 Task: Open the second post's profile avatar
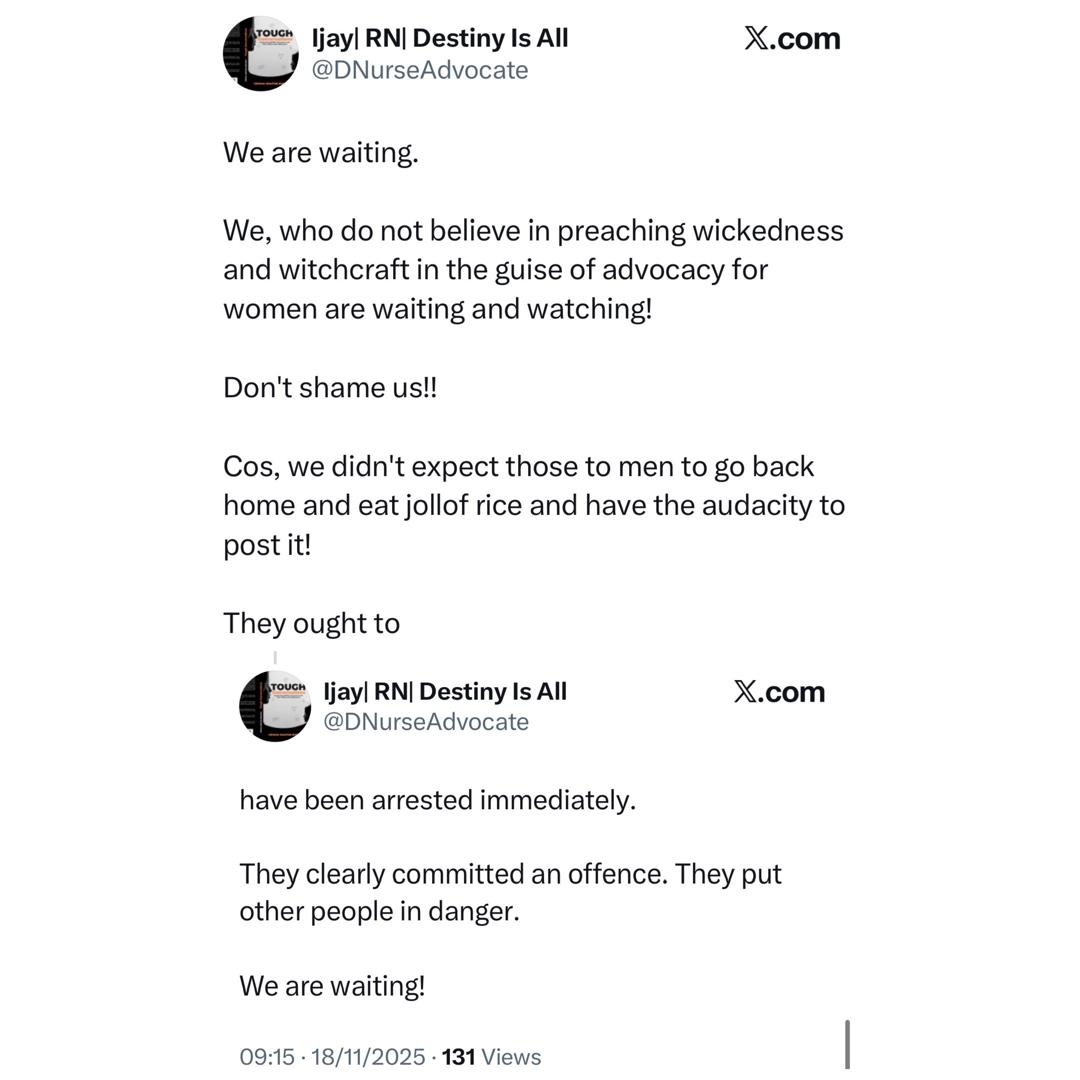(x=275, y=706)
